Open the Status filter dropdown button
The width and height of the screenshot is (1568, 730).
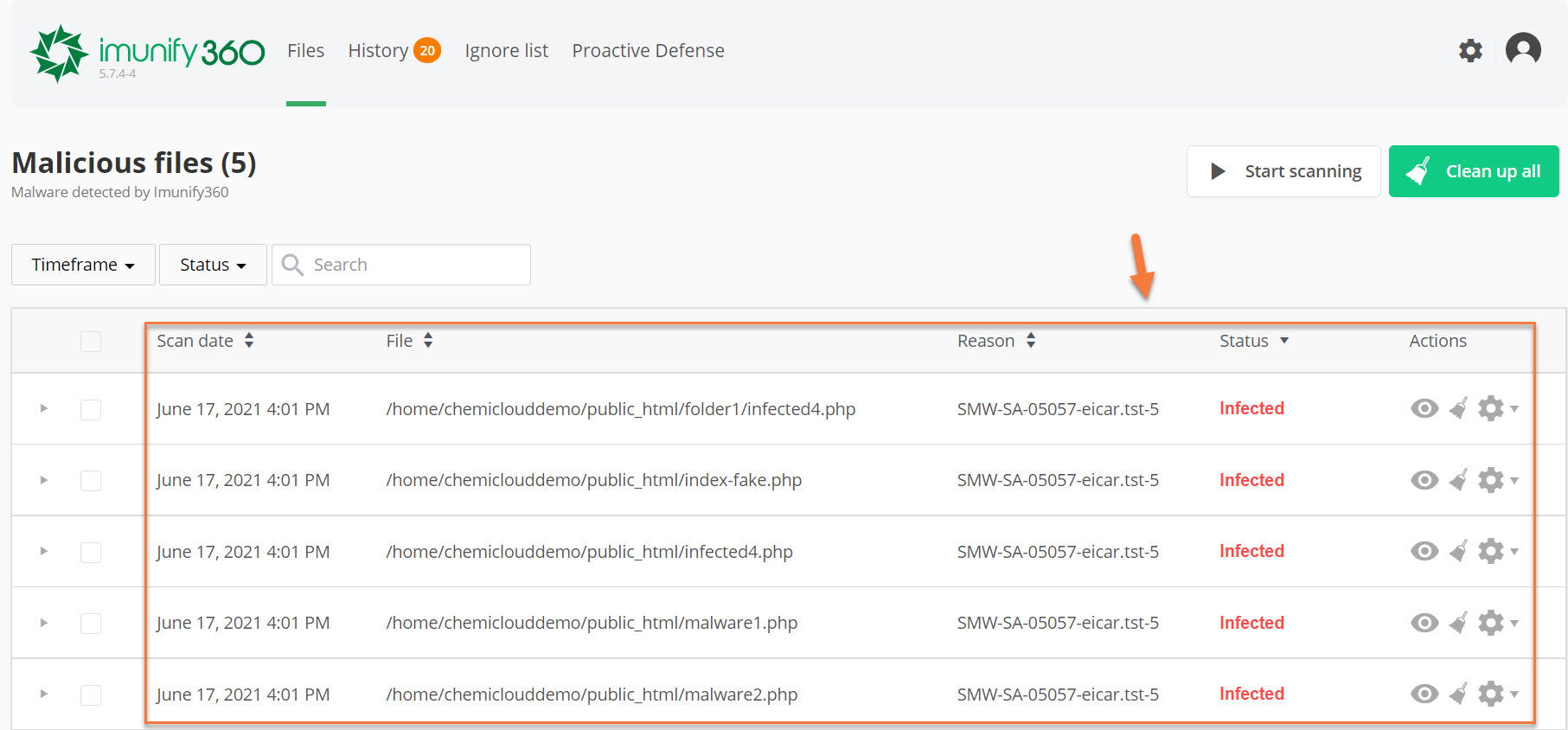coord(213,265)
